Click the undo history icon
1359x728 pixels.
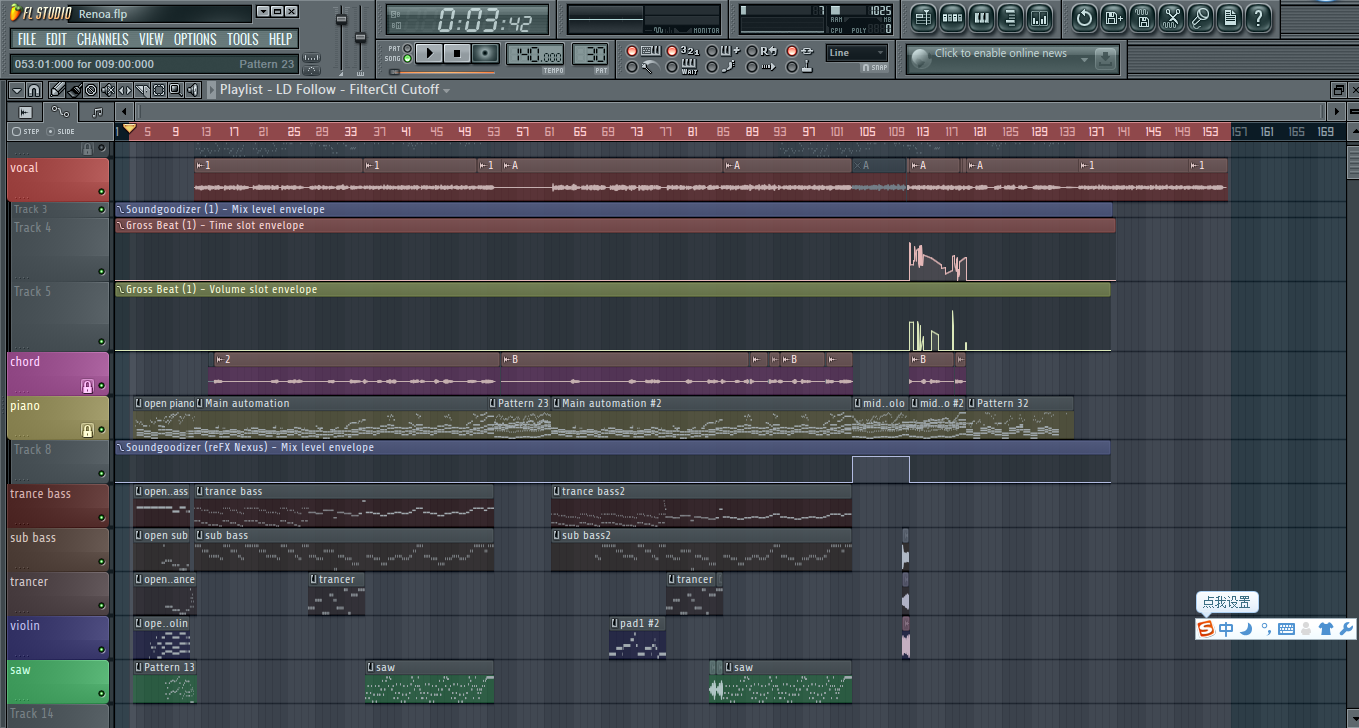coord(1084,17)
